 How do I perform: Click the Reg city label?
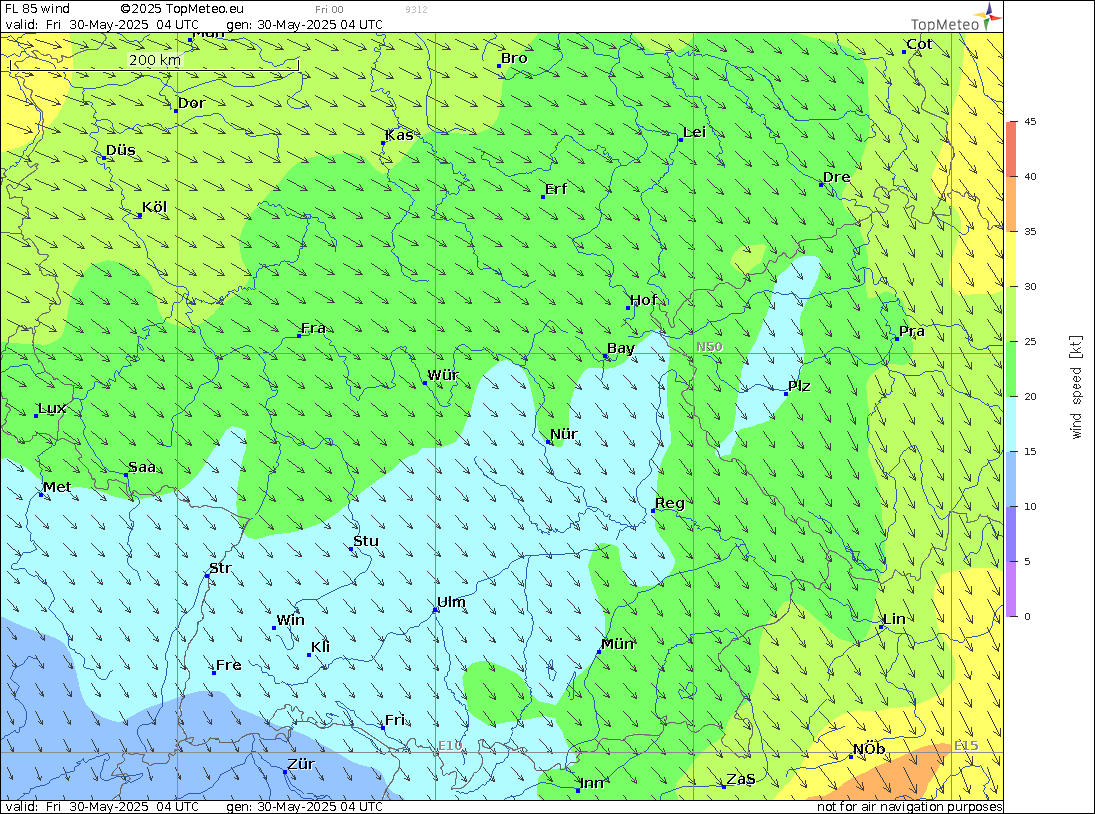tap(670, 503)
